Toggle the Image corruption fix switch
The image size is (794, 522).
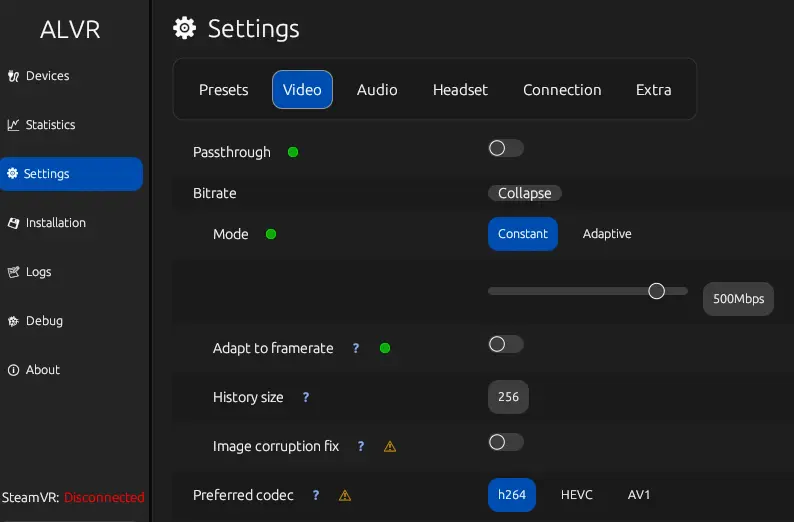[x=505, y=442]
